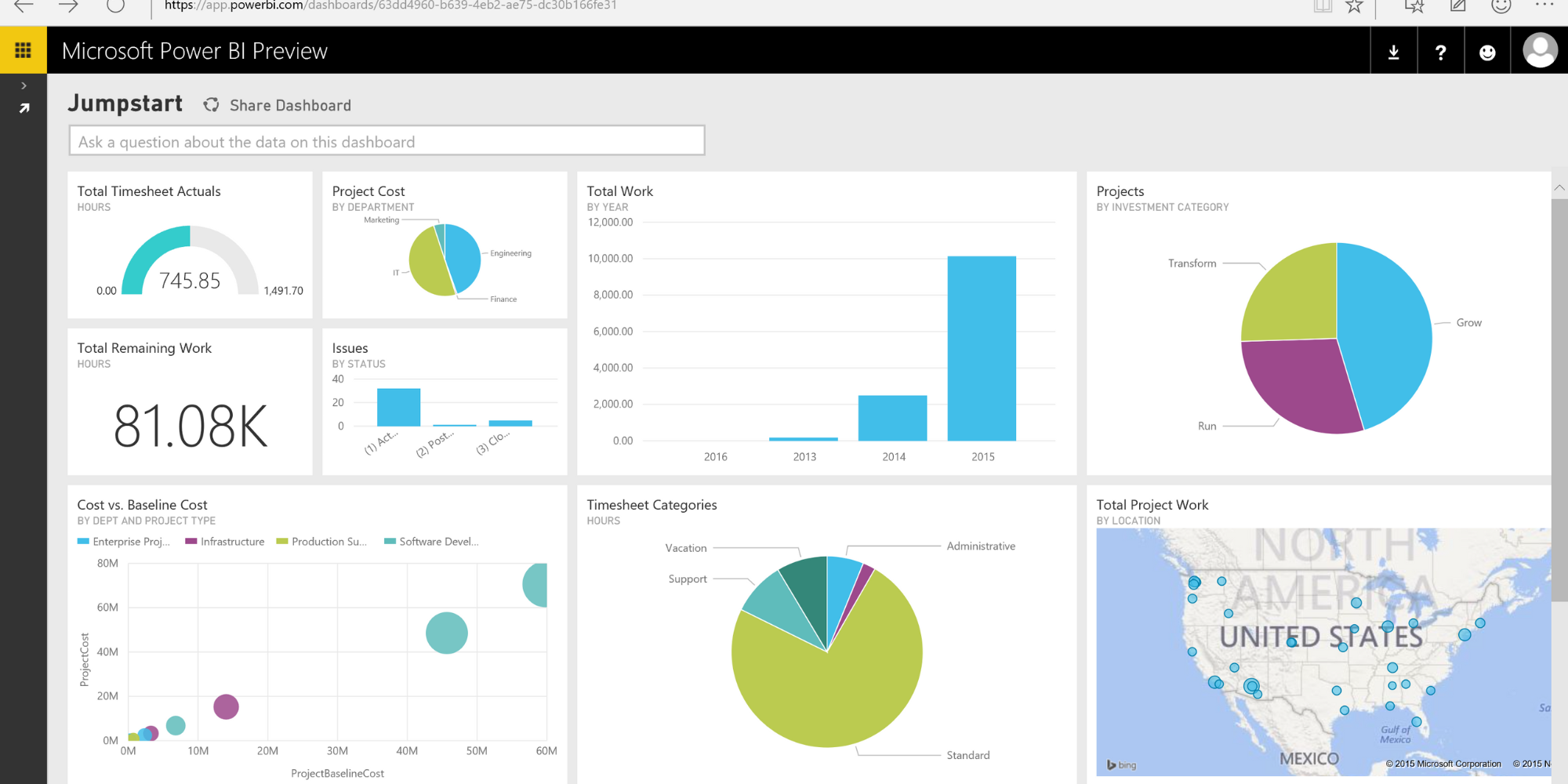This screenshot has width=1568, height=784.
Task: Open Power BI help with the question mark icon
Action: click(x=1441, y=50)
